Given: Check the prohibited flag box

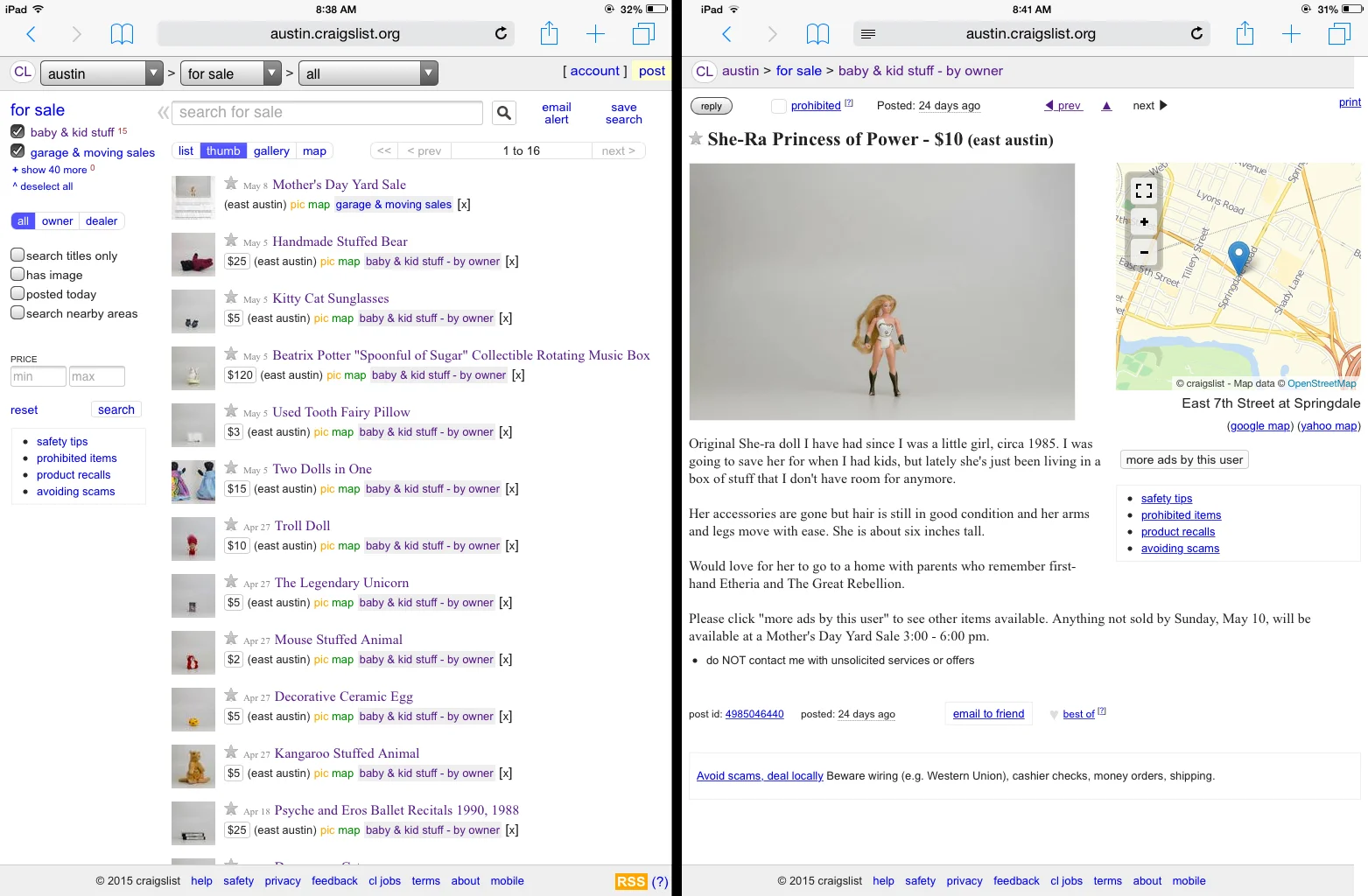Looking at the screenshot, I should [x=779, y=106].
